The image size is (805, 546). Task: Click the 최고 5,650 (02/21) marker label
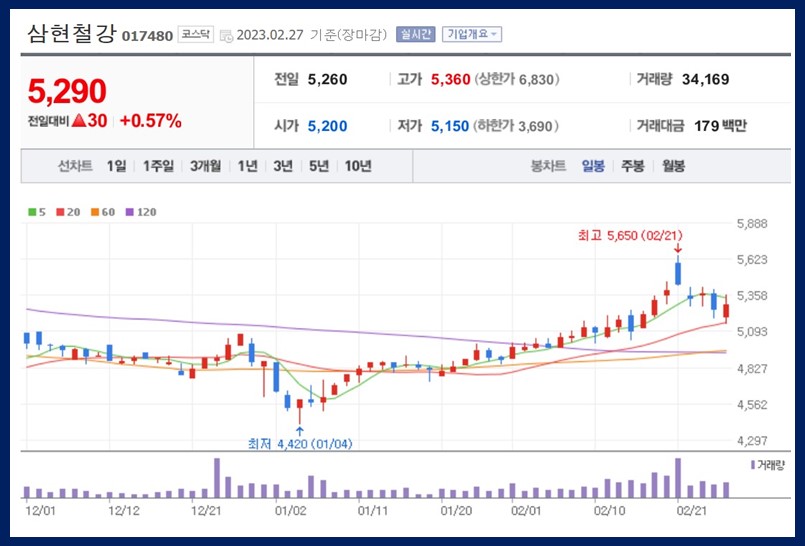point(630,236)
